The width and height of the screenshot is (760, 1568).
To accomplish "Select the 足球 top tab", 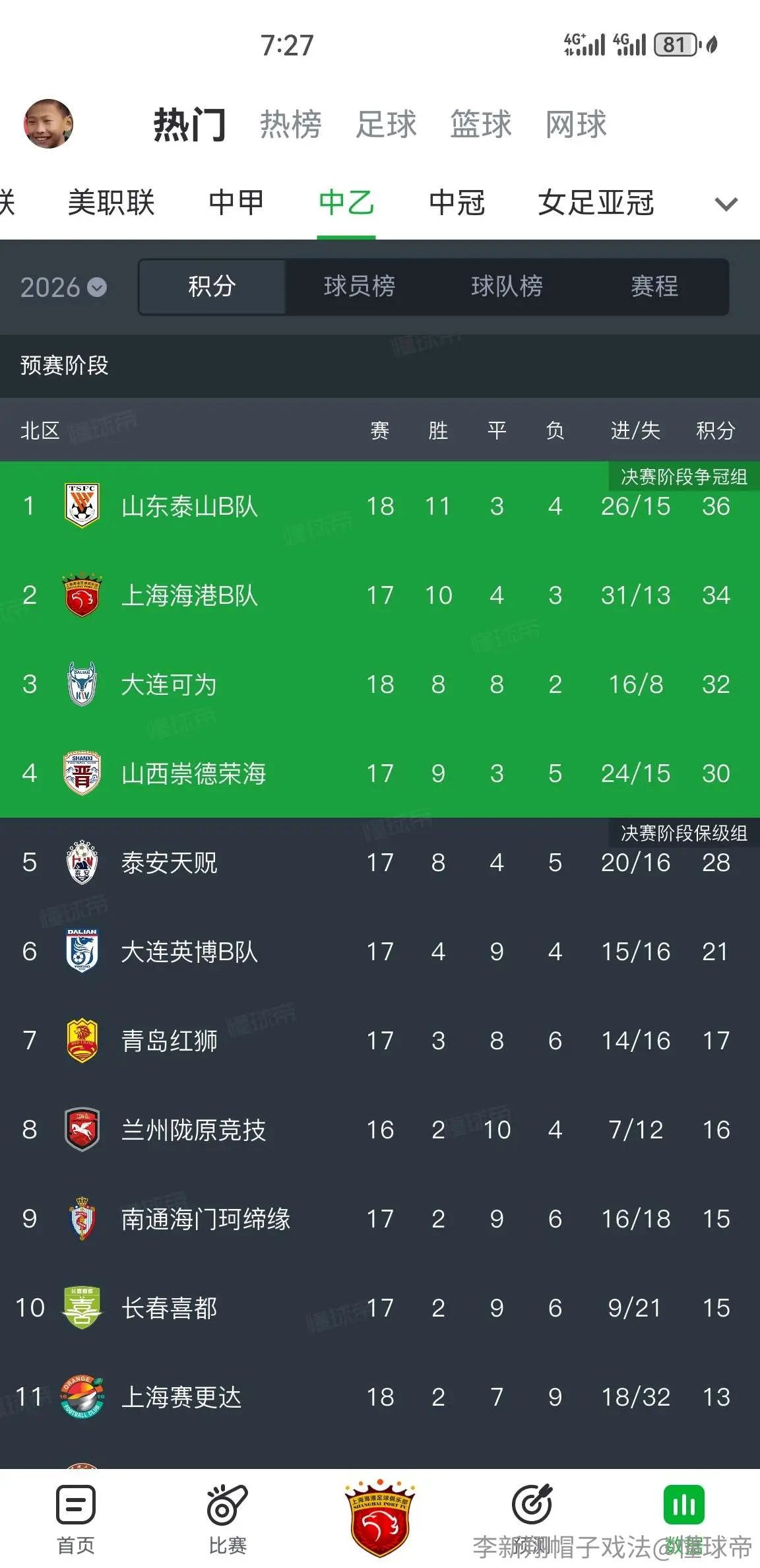I will pyautogui.click(x=387, y=124).
